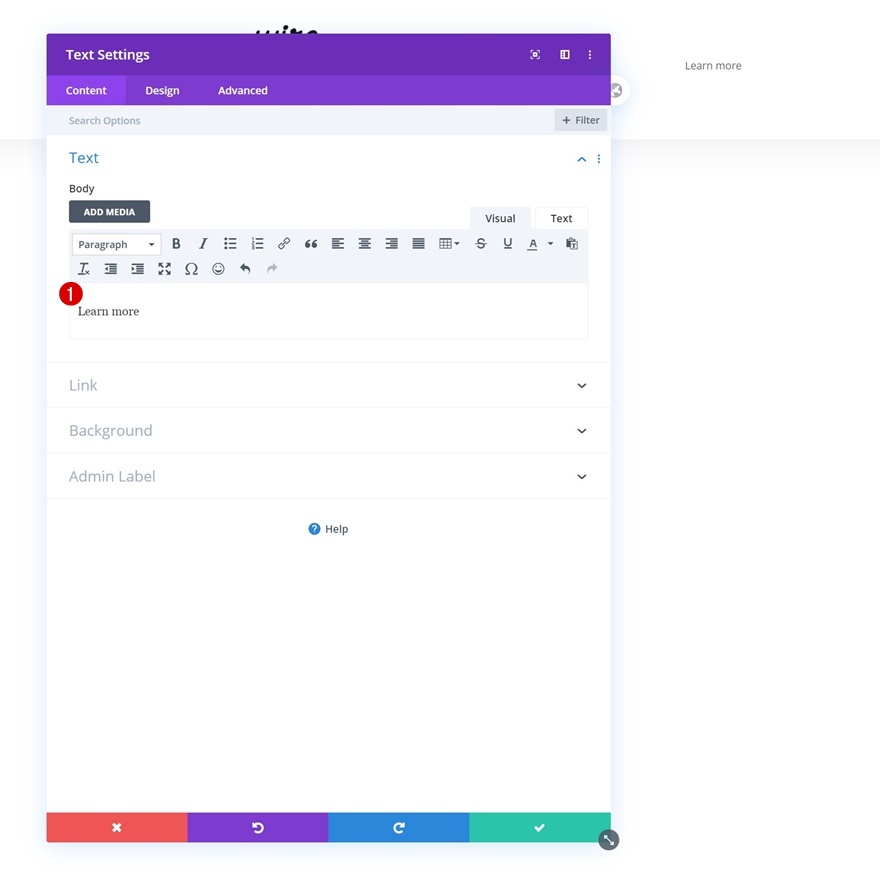The image size is (880, 883).
Task: Expand editor to fullscreen
Action: (164, 269)
